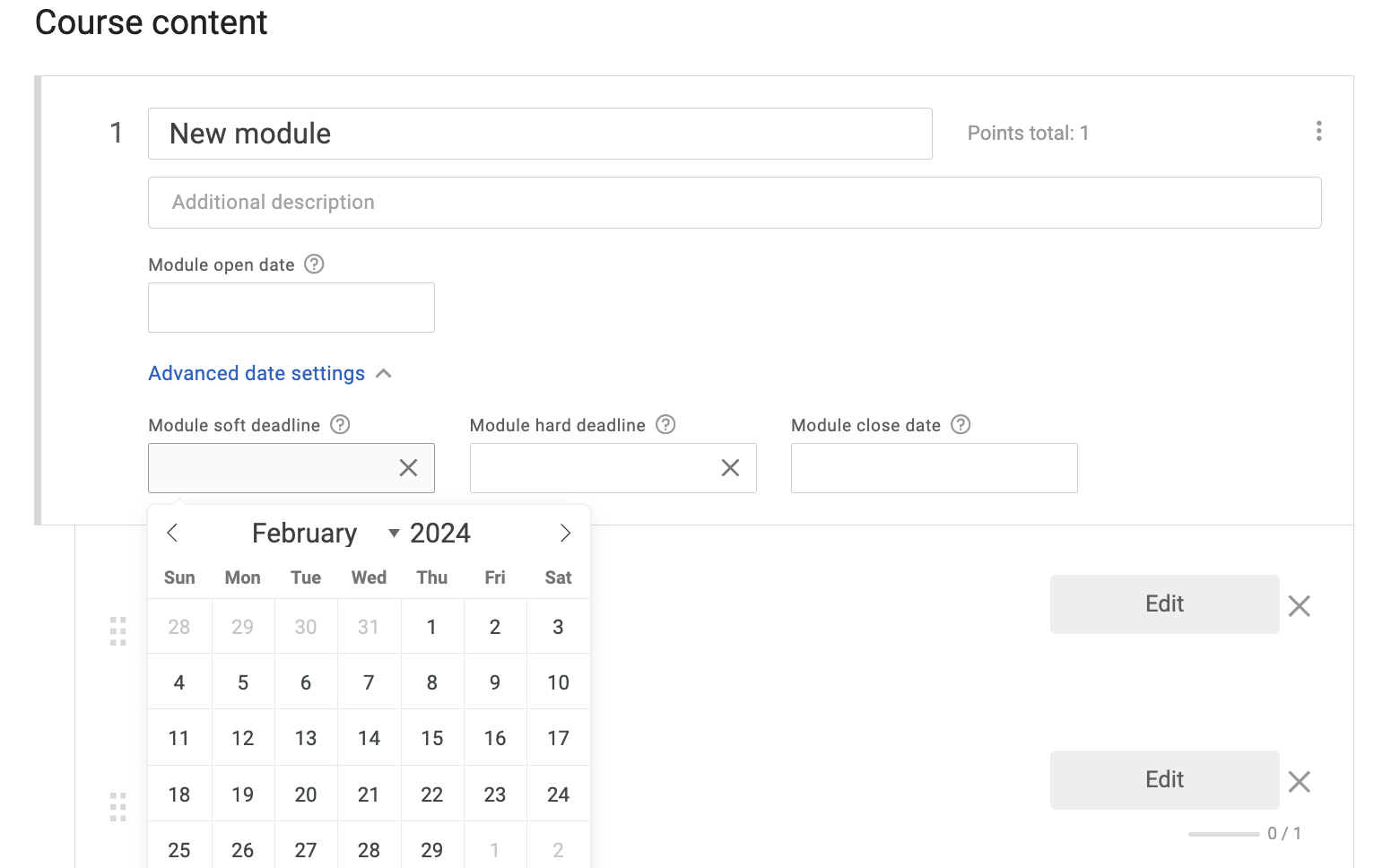The image size is (1374, 868).
Task: Clear the Module soft deadline field
Action: (x=408, y=467)
